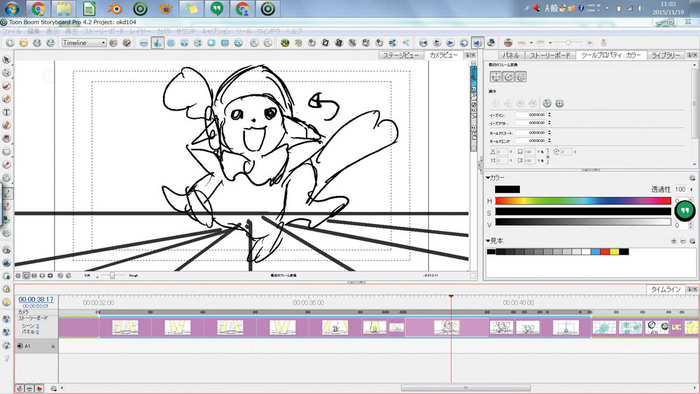Click the 透過性 stepper arrows
This screenshot has height=394, width=700.
point(692,190)
